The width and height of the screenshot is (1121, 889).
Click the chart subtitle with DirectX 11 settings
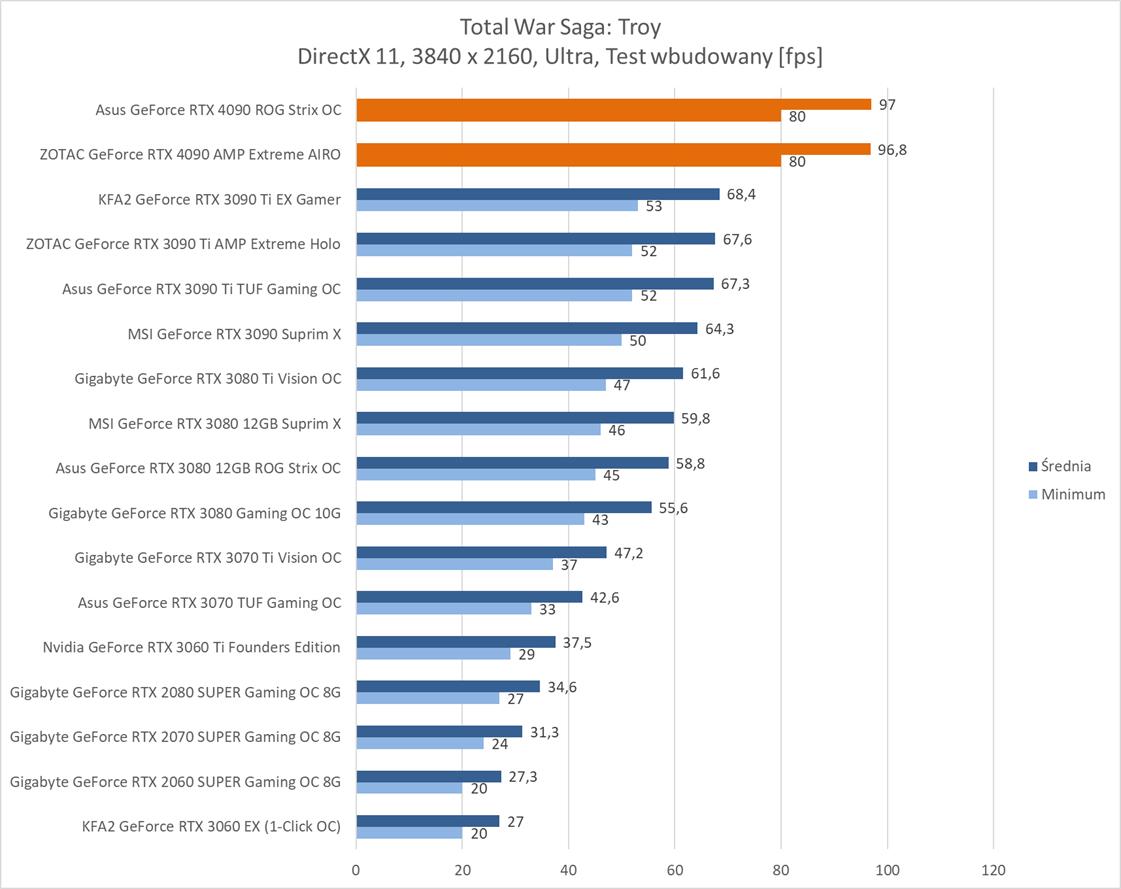pos(560,57)
